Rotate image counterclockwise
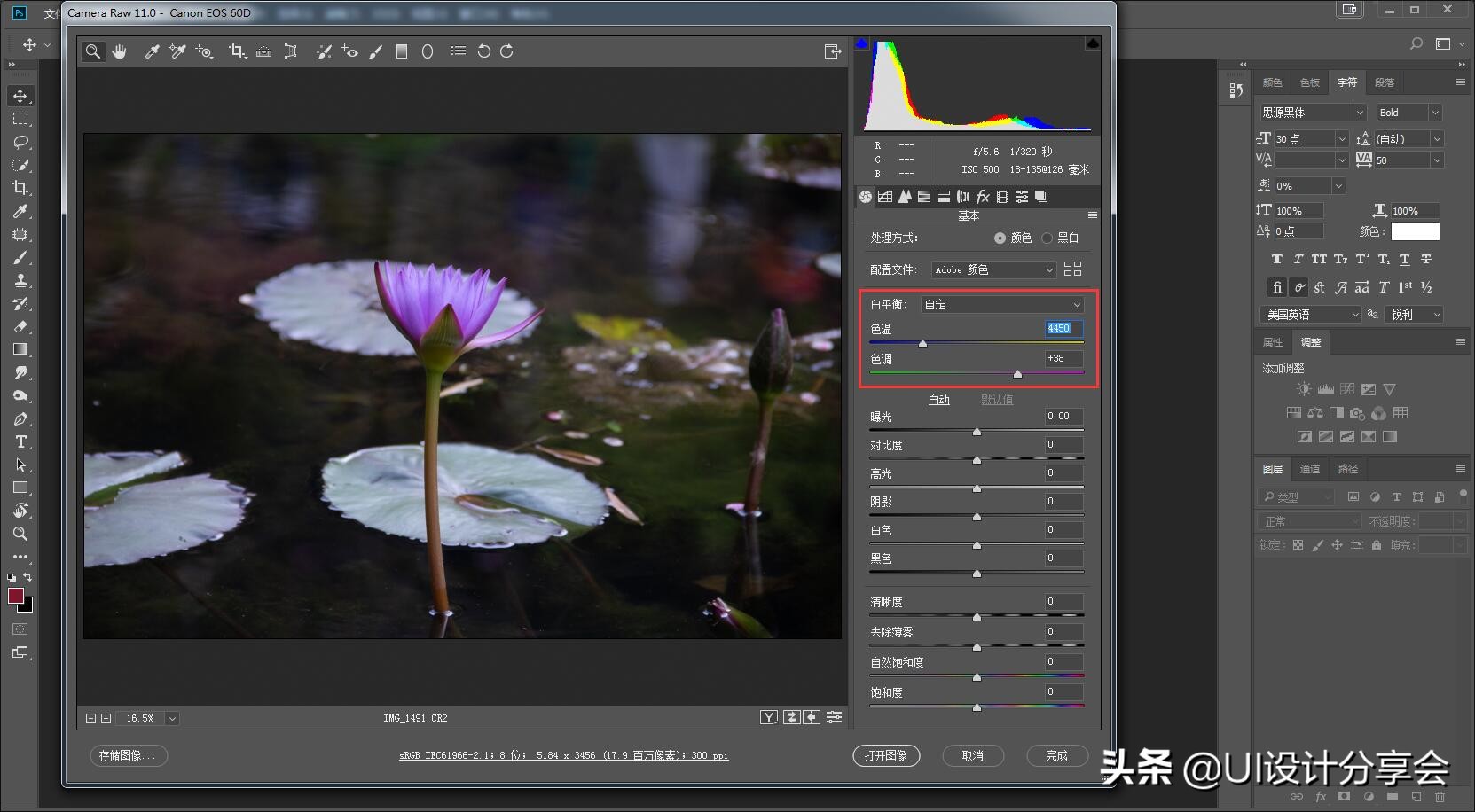1475x812 pixels. click(x=483, y=51)
